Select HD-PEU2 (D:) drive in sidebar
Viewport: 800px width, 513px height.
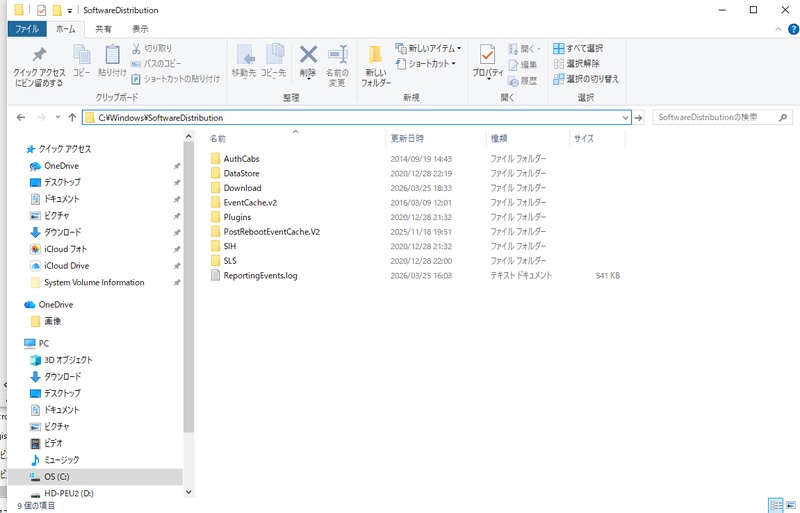click(68, 494)
